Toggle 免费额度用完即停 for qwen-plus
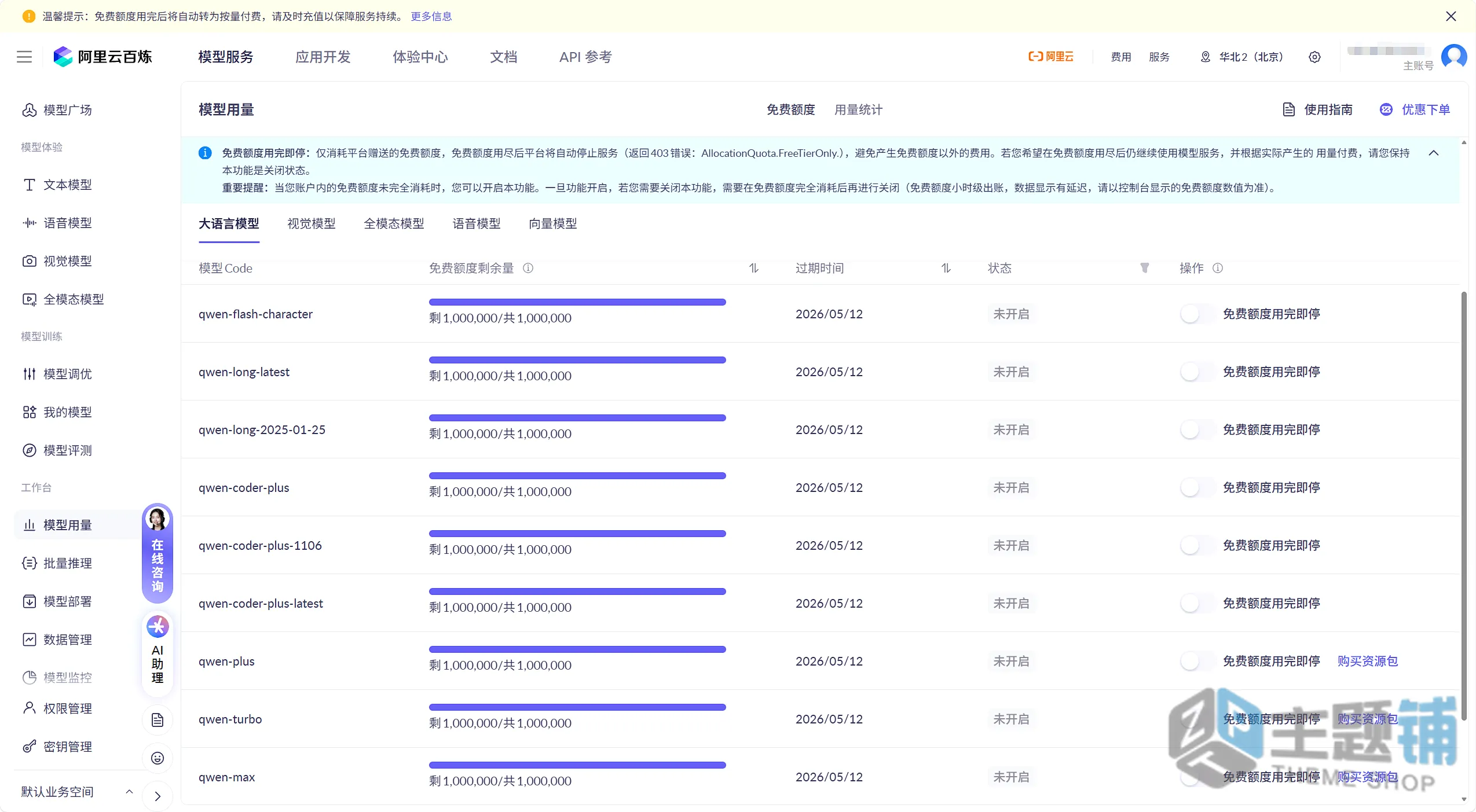The image size is (1476, 812). [x=1197, y=661]
